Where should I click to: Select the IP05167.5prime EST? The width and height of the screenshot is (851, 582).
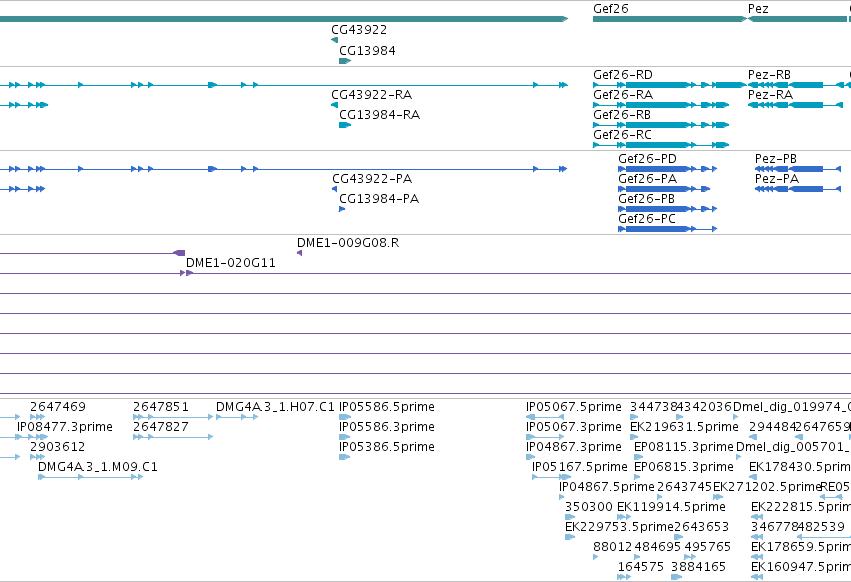[x=551, y=477]
